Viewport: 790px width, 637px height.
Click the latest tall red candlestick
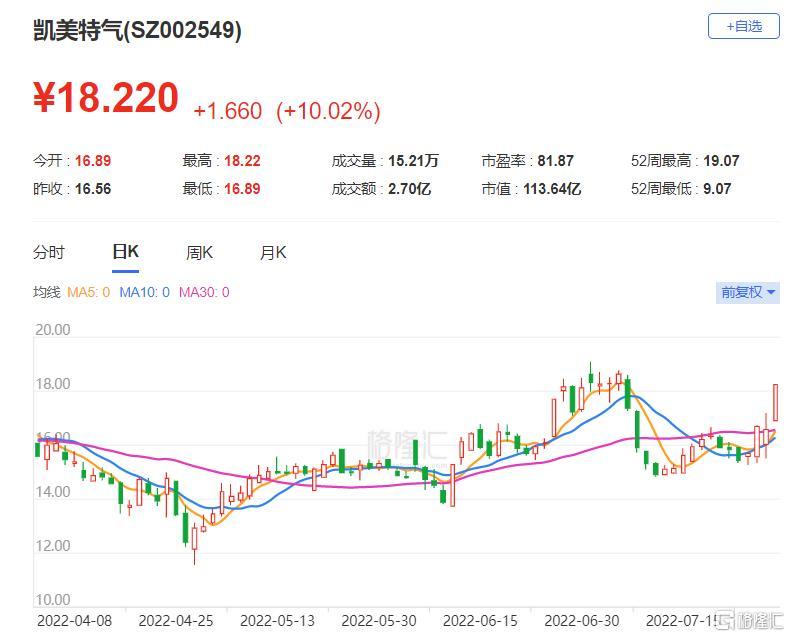click(775, 402)
